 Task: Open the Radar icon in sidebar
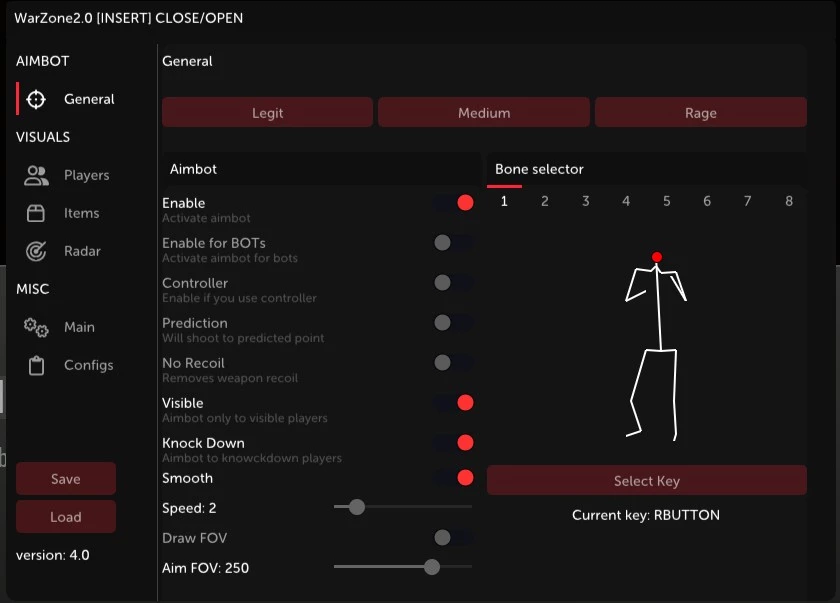tap(36, 251)
